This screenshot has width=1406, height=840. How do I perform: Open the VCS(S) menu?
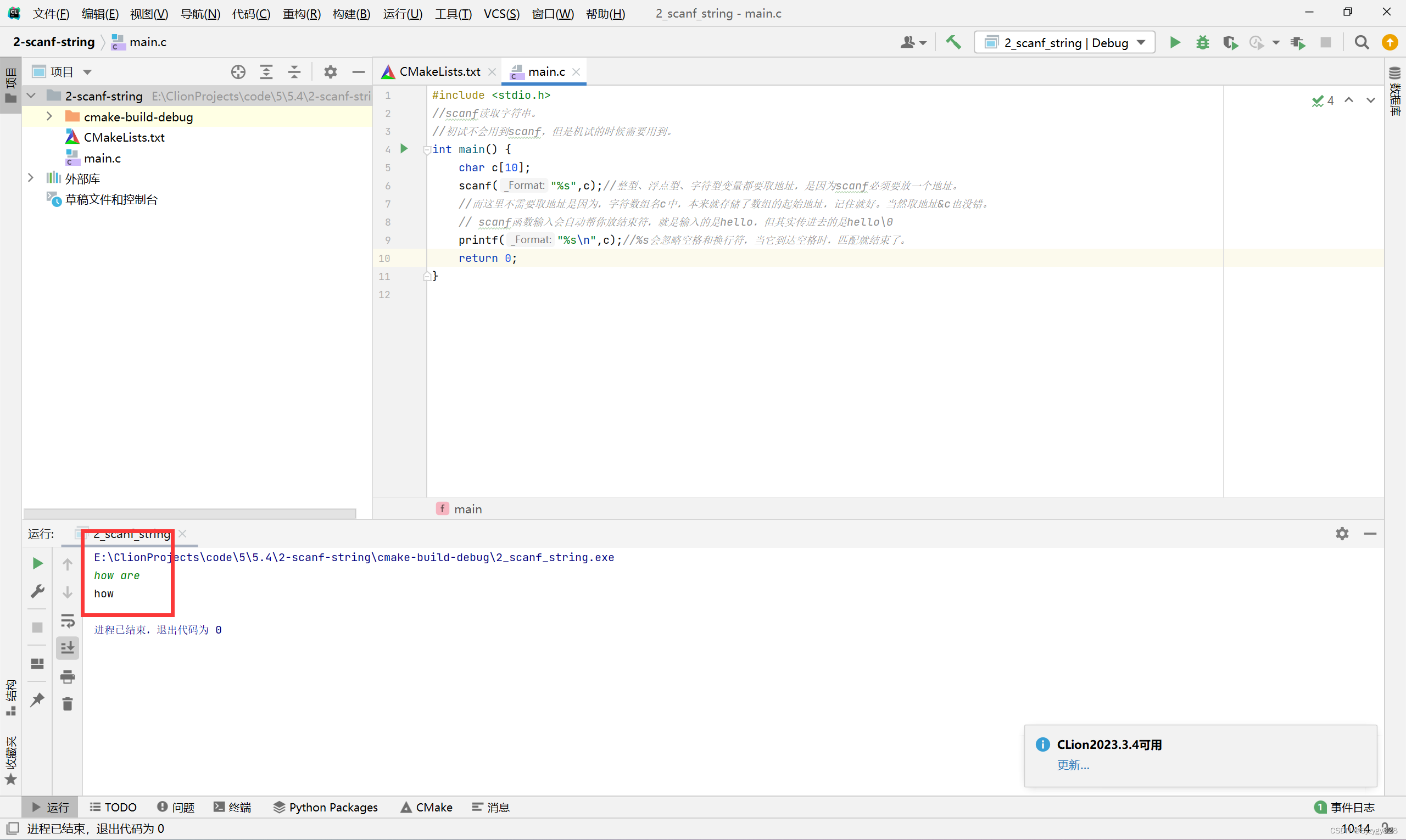point(501,14)
